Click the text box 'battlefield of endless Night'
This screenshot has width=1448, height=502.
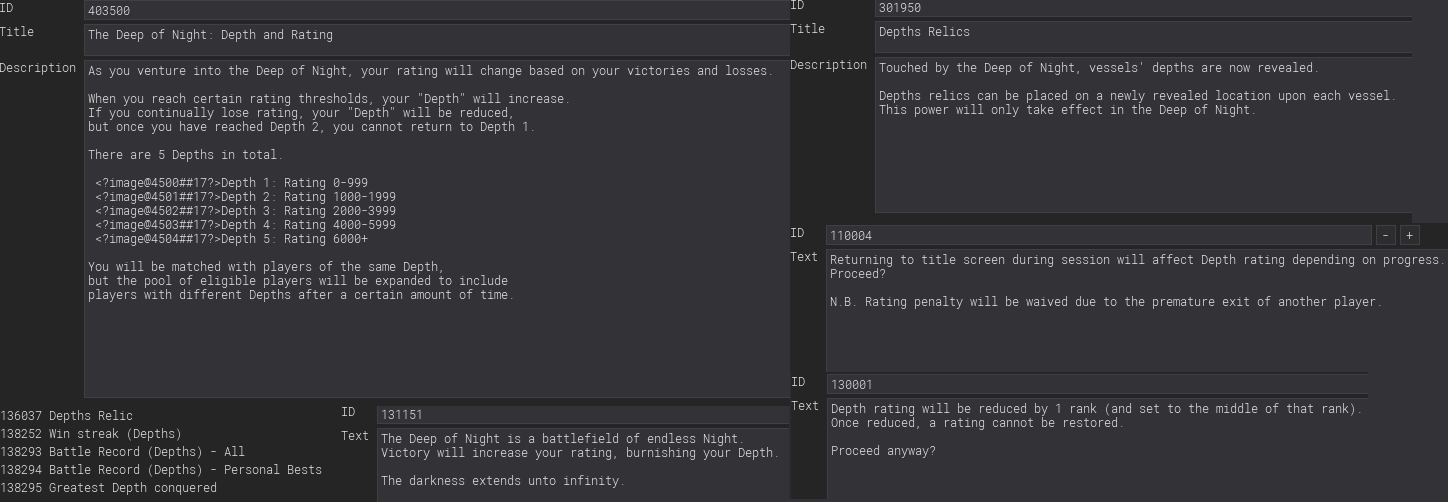pos(583,464)
